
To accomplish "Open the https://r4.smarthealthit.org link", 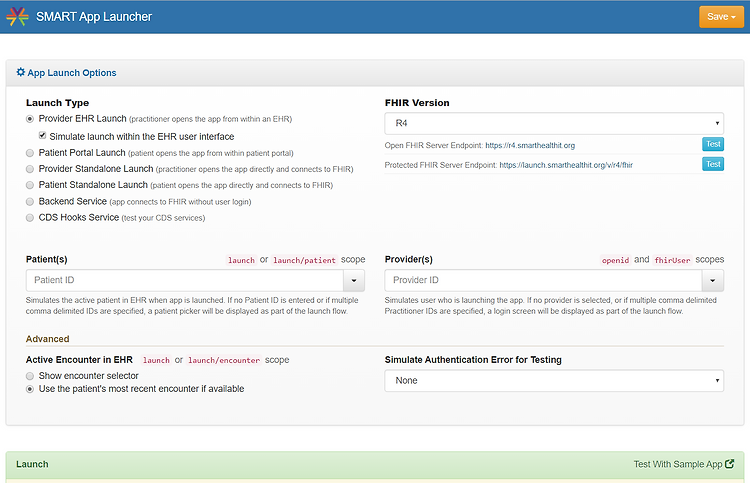I will tap(530, 145).
